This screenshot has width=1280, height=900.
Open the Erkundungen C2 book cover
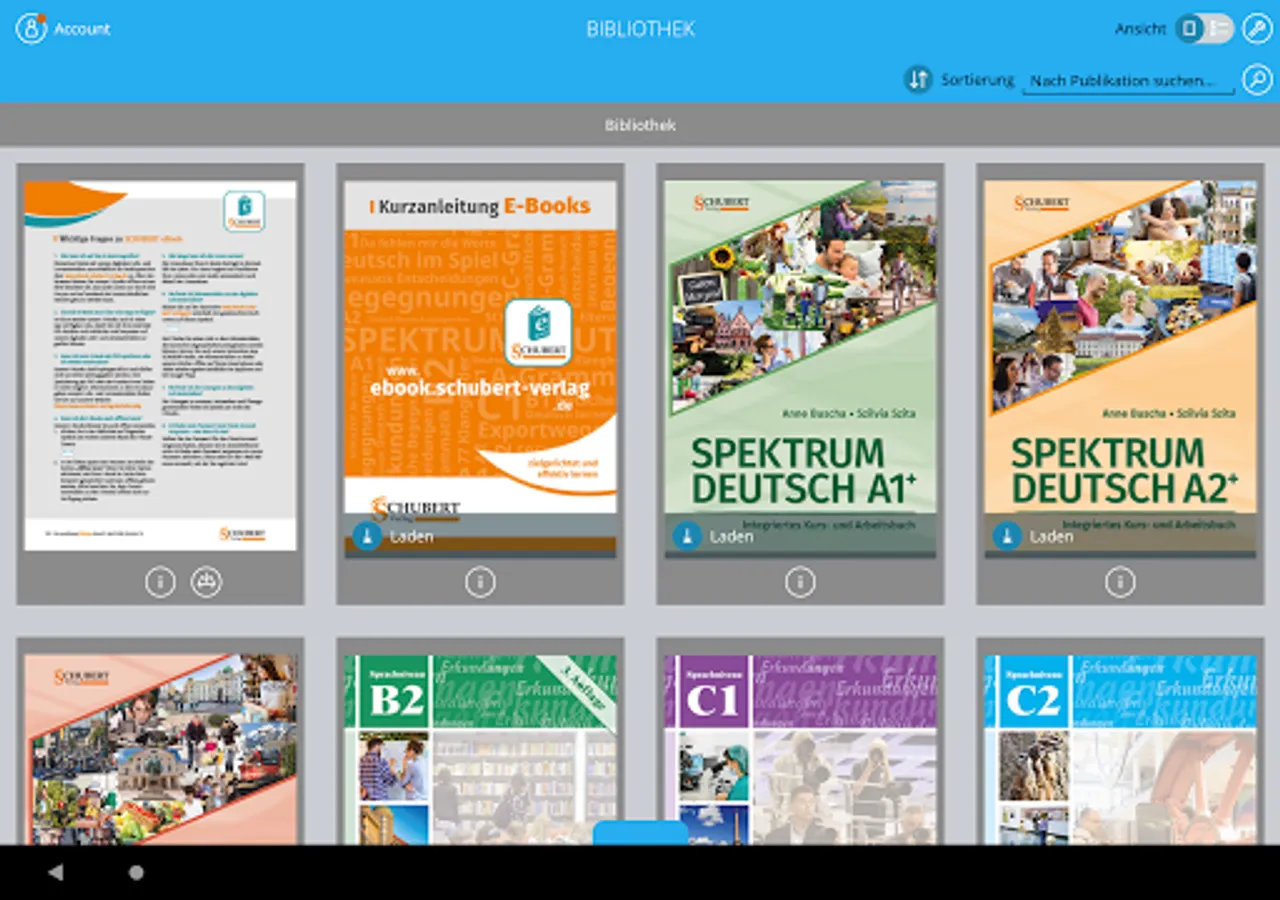(x=1120, y=750)
